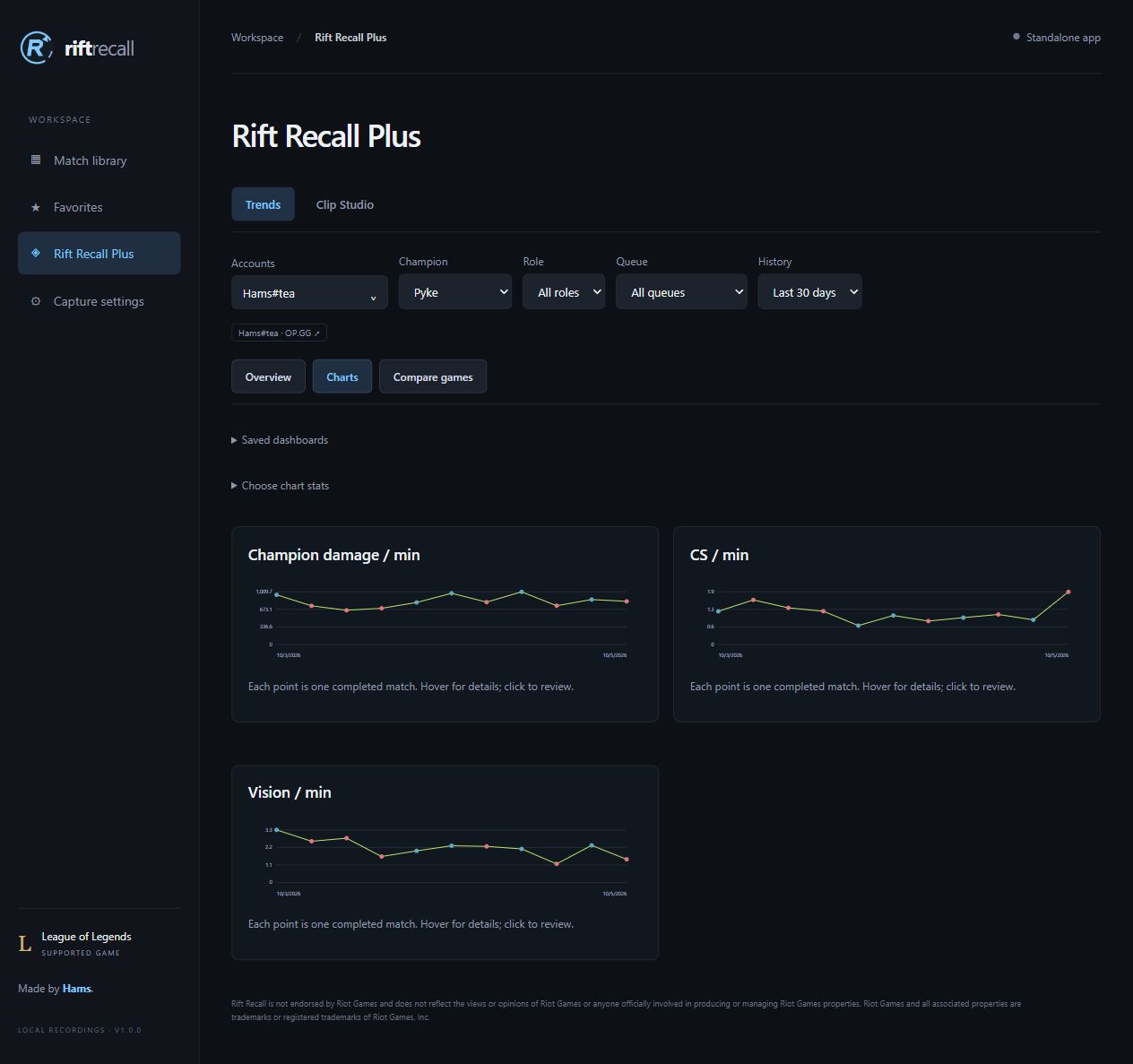Click the Champion damage / min chart title

pos(333,555)
